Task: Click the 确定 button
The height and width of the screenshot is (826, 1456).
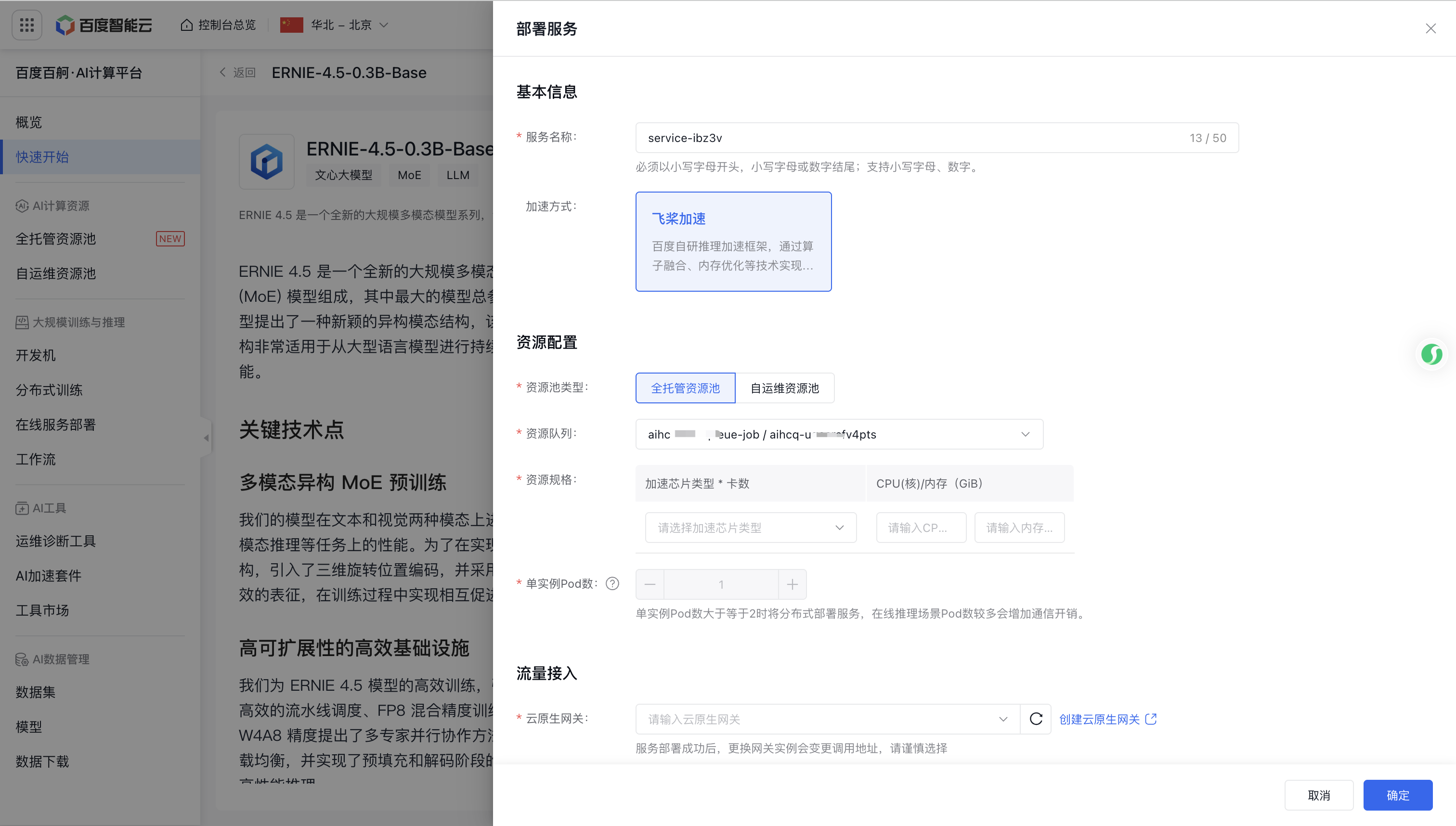Action: (x=1397, y=795)
